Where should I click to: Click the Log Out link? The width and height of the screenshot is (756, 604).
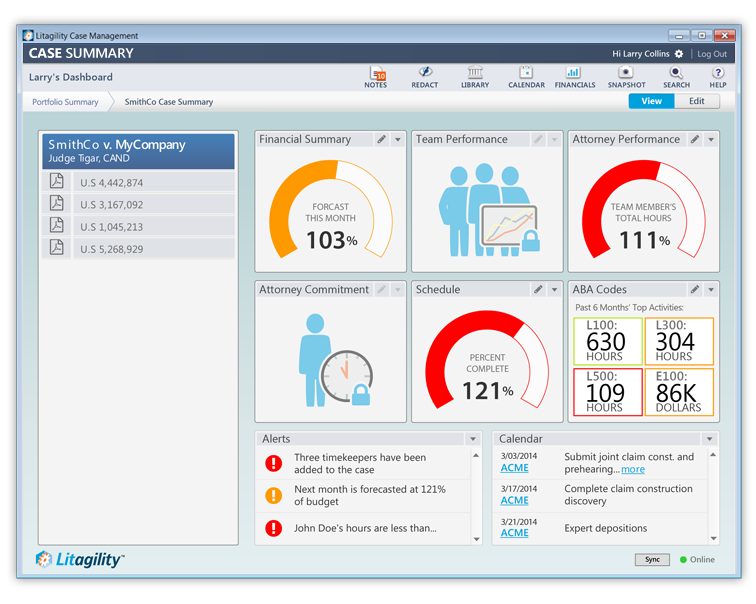tap(712, 54)
